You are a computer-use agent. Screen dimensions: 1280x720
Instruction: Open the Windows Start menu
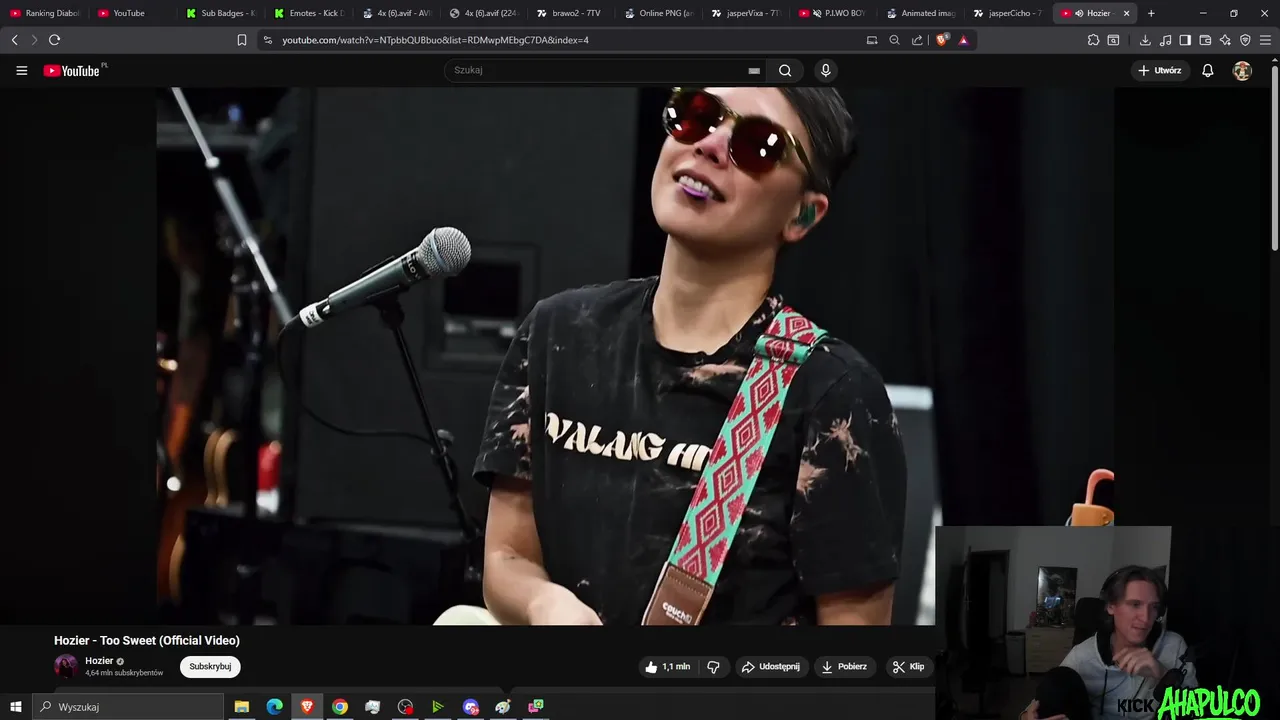[x=15, y=707]
